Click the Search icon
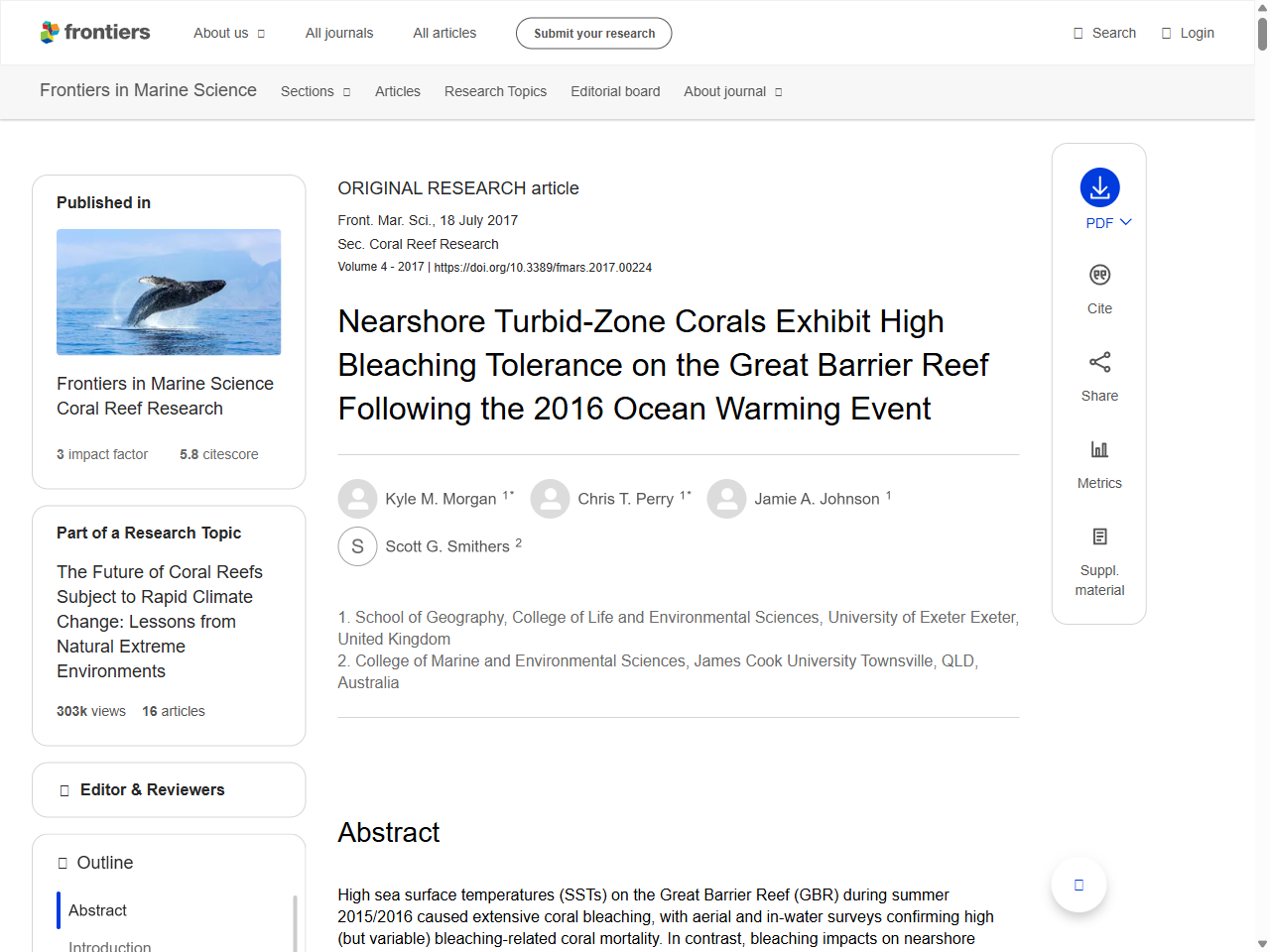The image size is (1270, 952). (x=1077, y=33)
